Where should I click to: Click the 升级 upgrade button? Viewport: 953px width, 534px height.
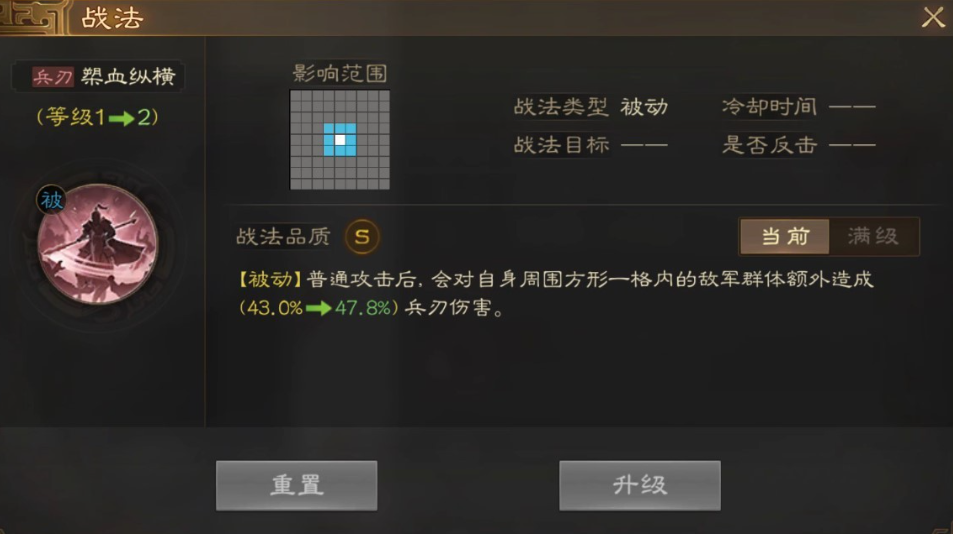(x=640, y=485)
